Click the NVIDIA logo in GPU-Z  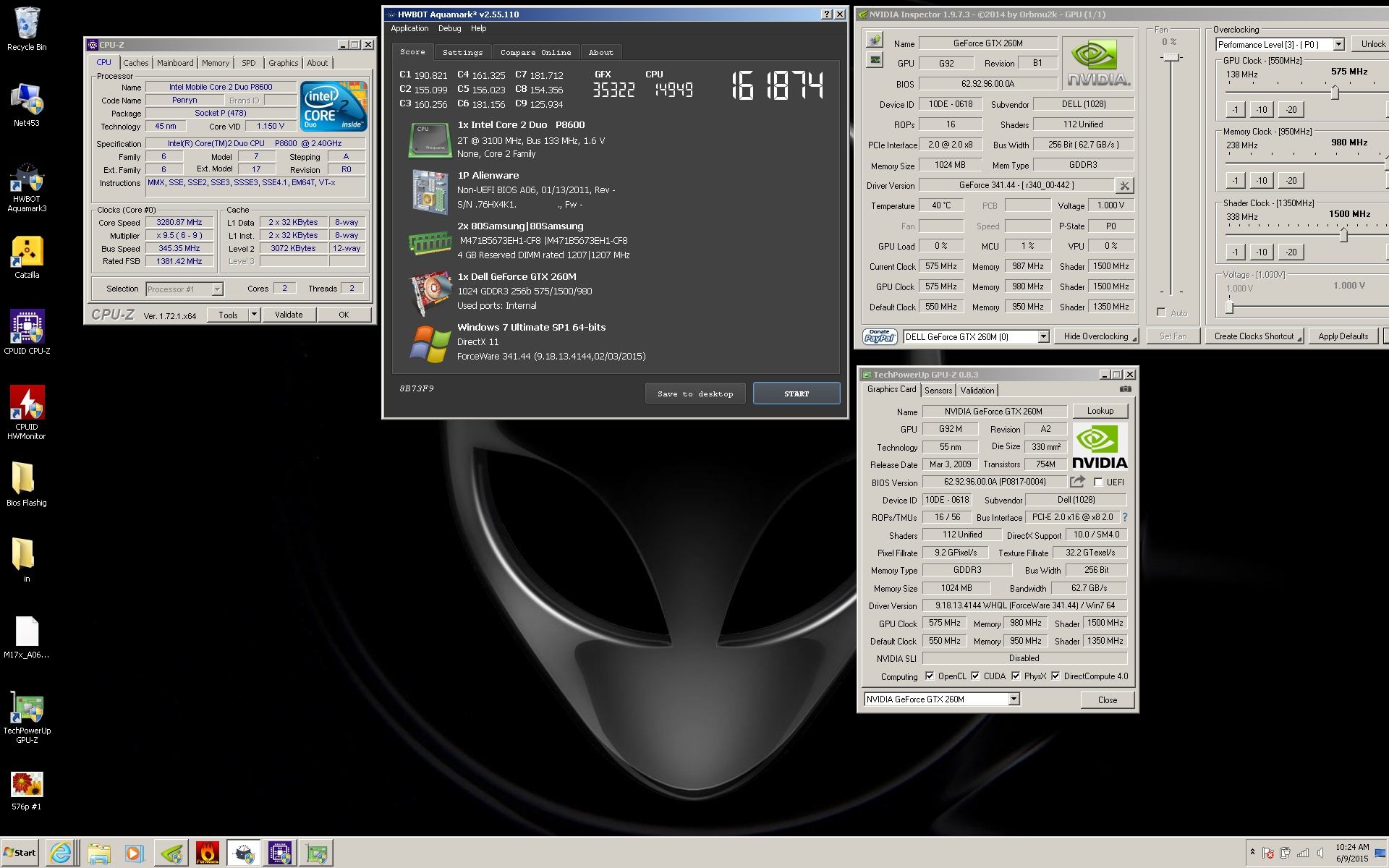coord(1100,446)
